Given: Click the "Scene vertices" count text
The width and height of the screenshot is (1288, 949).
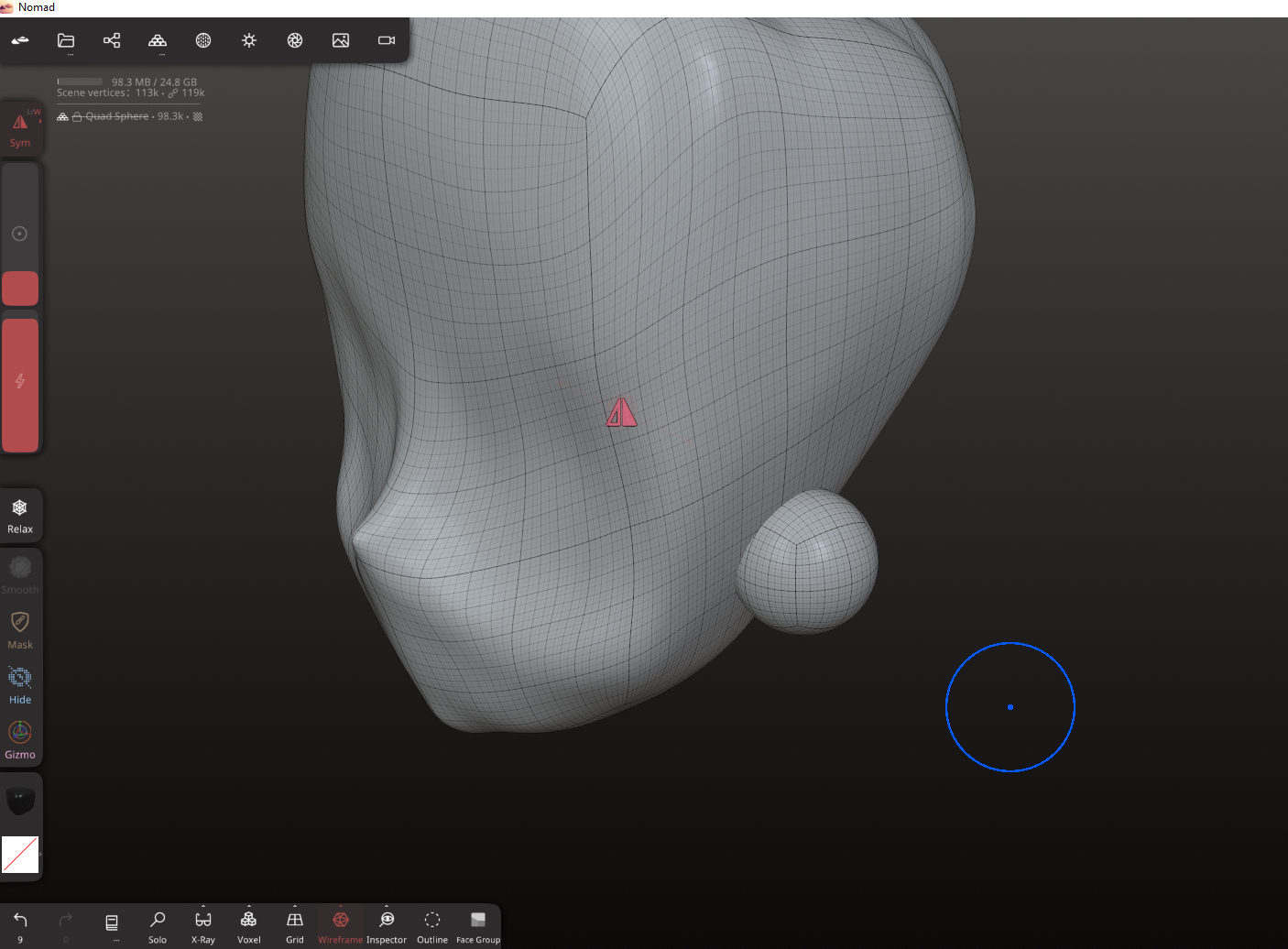Looking at the screenshot, I should [x=108, y=93].
